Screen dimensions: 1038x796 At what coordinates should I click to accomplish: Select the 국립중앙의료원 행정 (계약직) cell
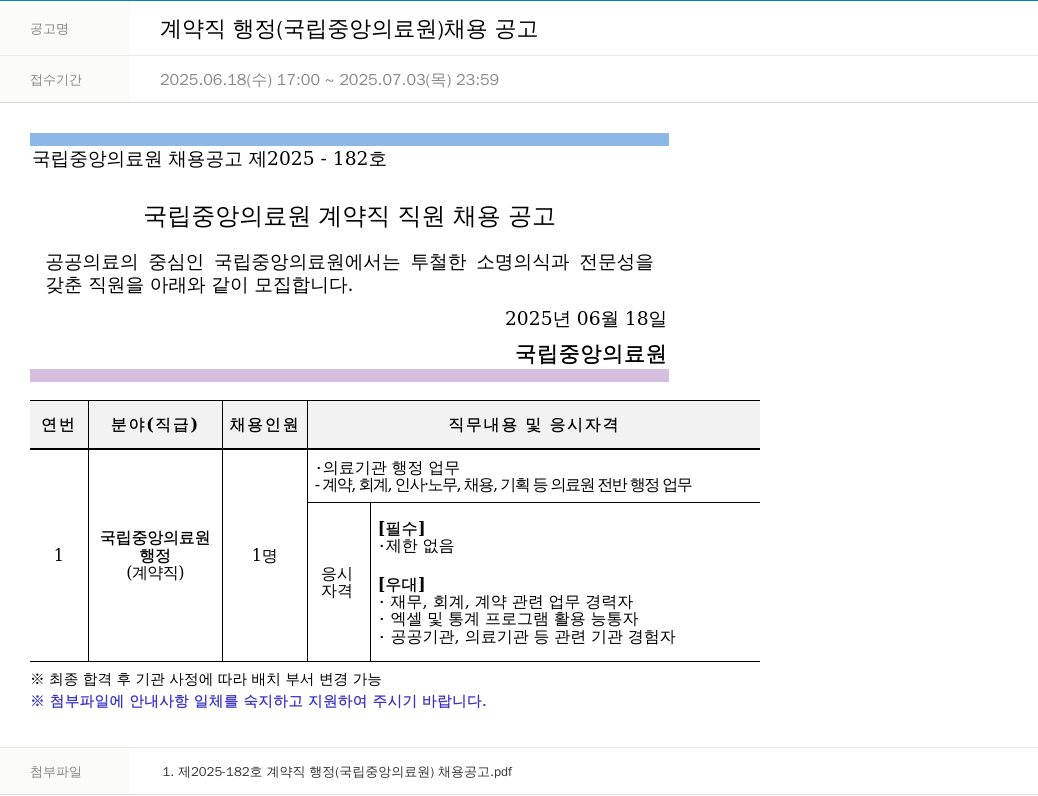point(155,555)
